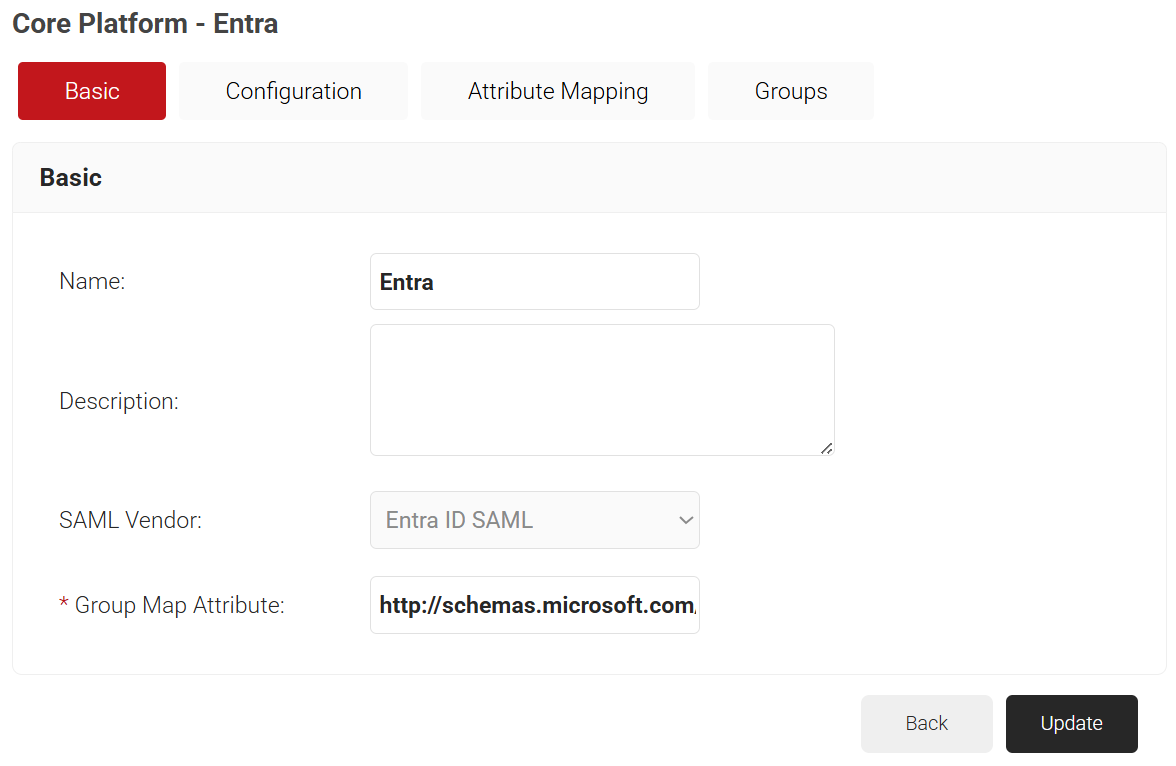Click the 'Description:' label

[x=118, y=401]
